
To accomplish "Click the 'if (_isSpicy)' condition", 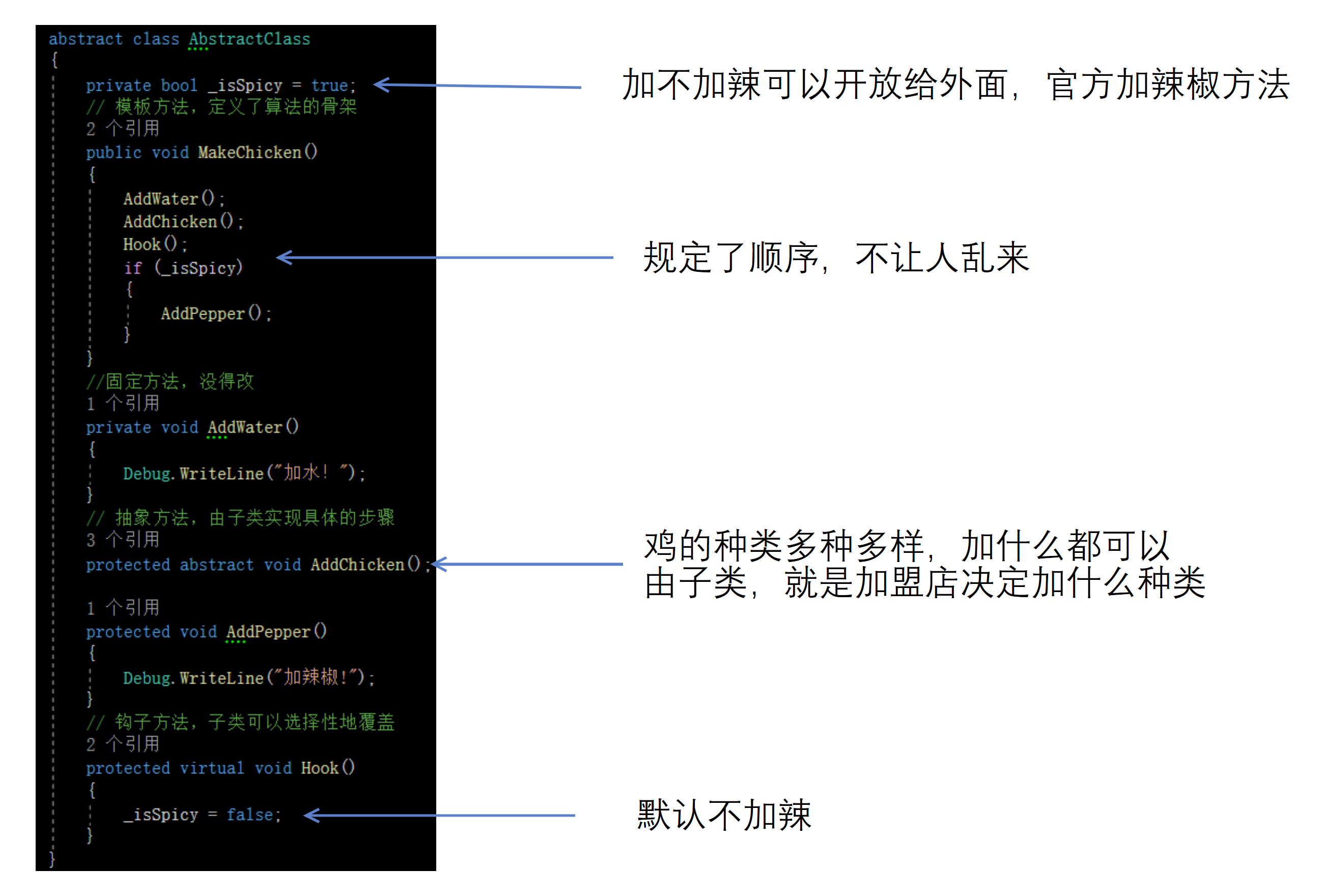I will [183, 268].
